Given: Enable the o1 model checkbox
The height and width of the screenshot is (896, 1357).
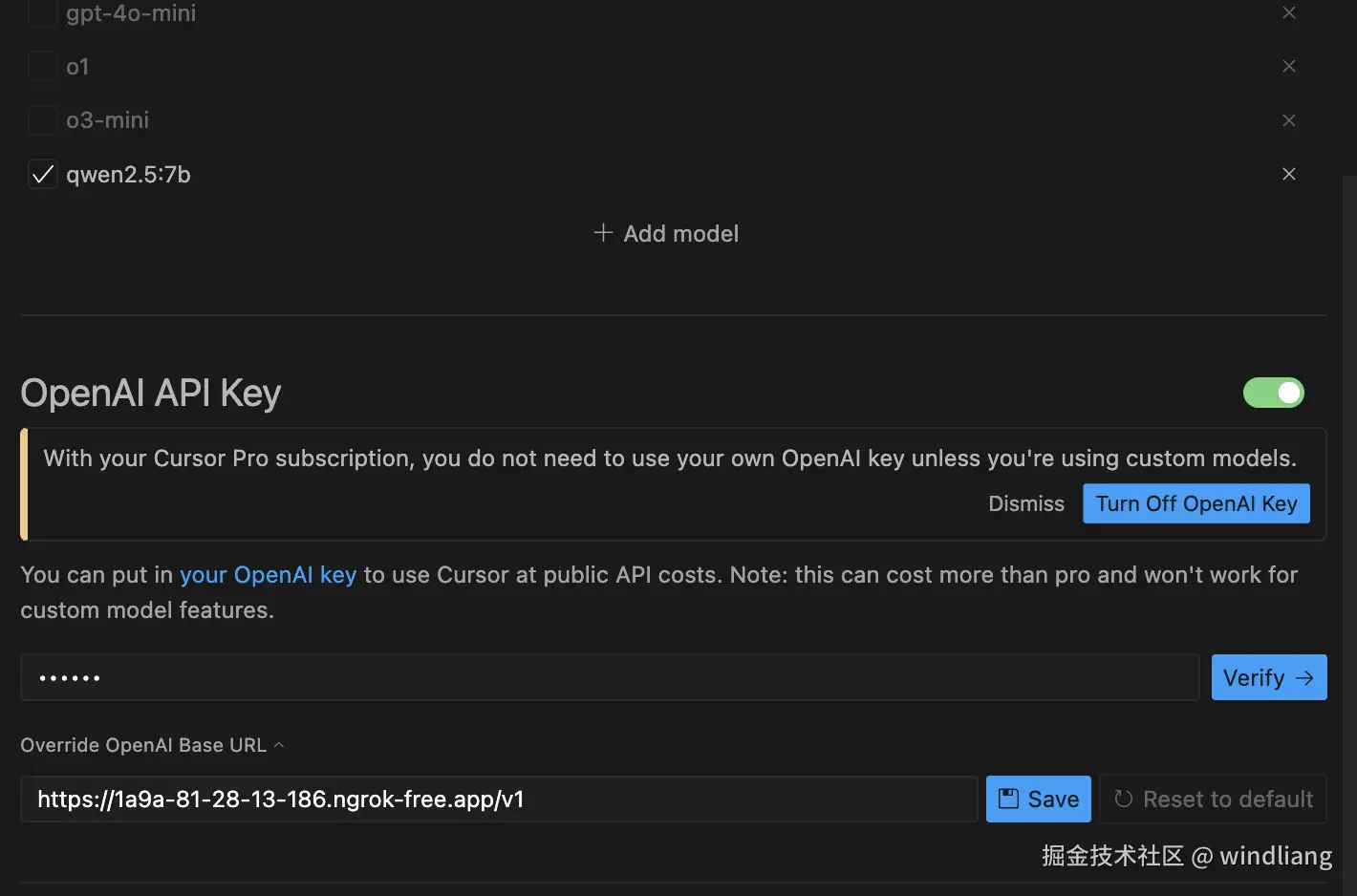Looking at the screenshot, I should [43, 66].
